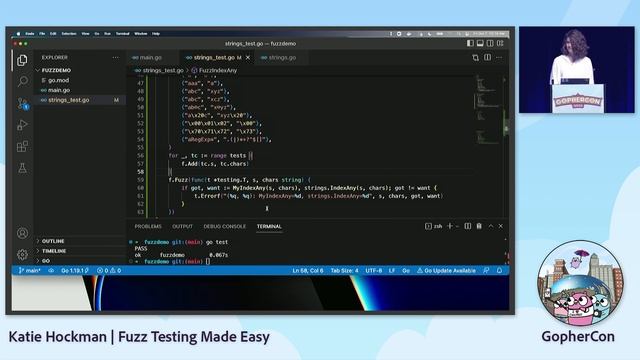
Task: Click Tab Size: 4 indicator
Action: (344, 271)
